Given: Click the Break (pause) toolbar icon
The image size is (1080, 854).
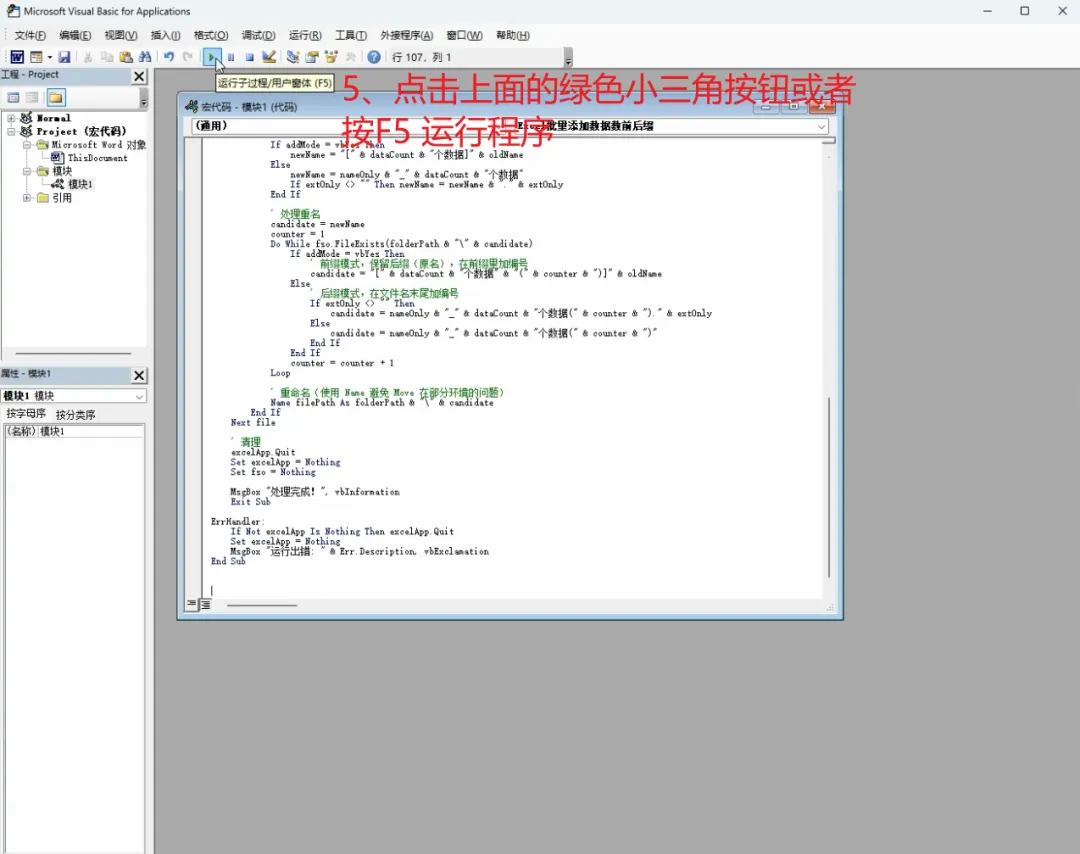Looking at the screenshot, I should tap(231, 57).
